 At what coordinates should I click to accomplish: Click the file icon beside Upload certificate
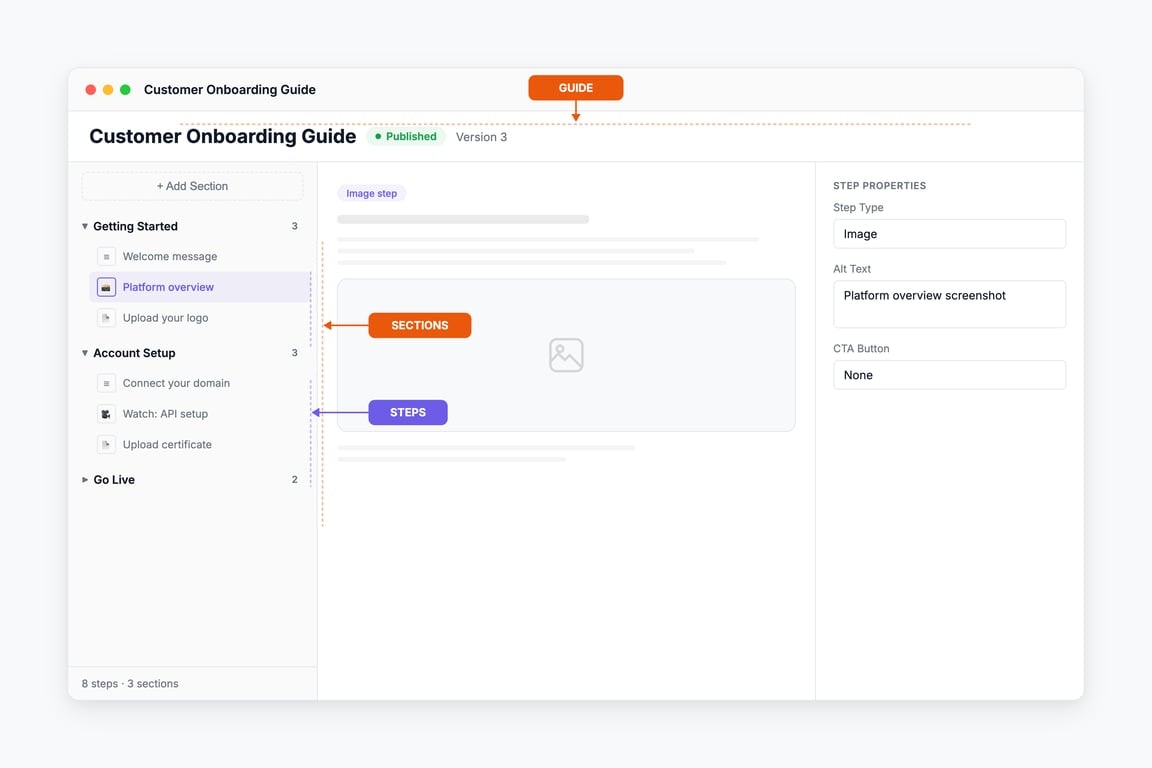pyautogui.click(x=106, y=444)
